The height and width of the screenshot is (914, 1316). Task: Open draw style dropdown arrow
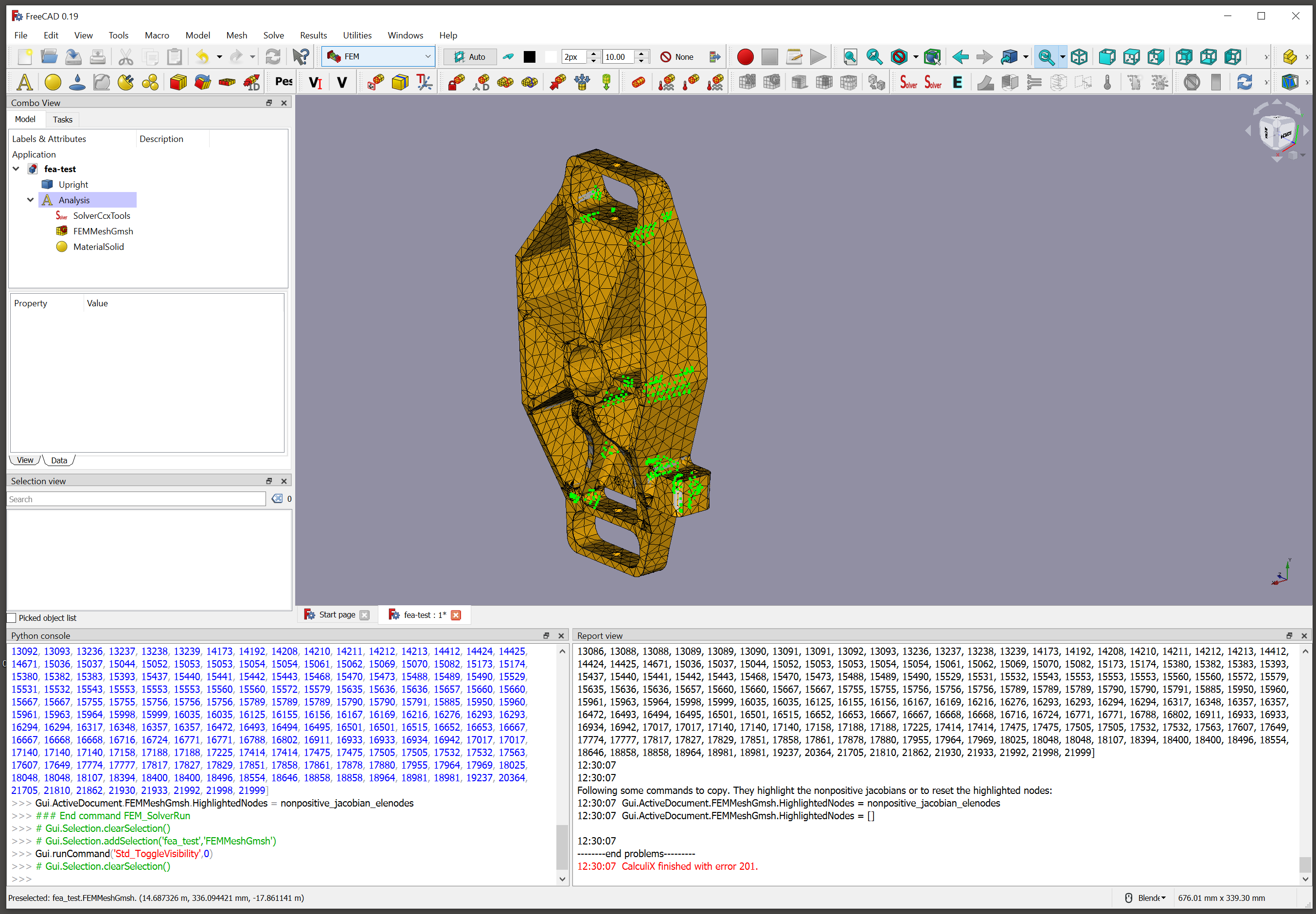coord(916,57)
